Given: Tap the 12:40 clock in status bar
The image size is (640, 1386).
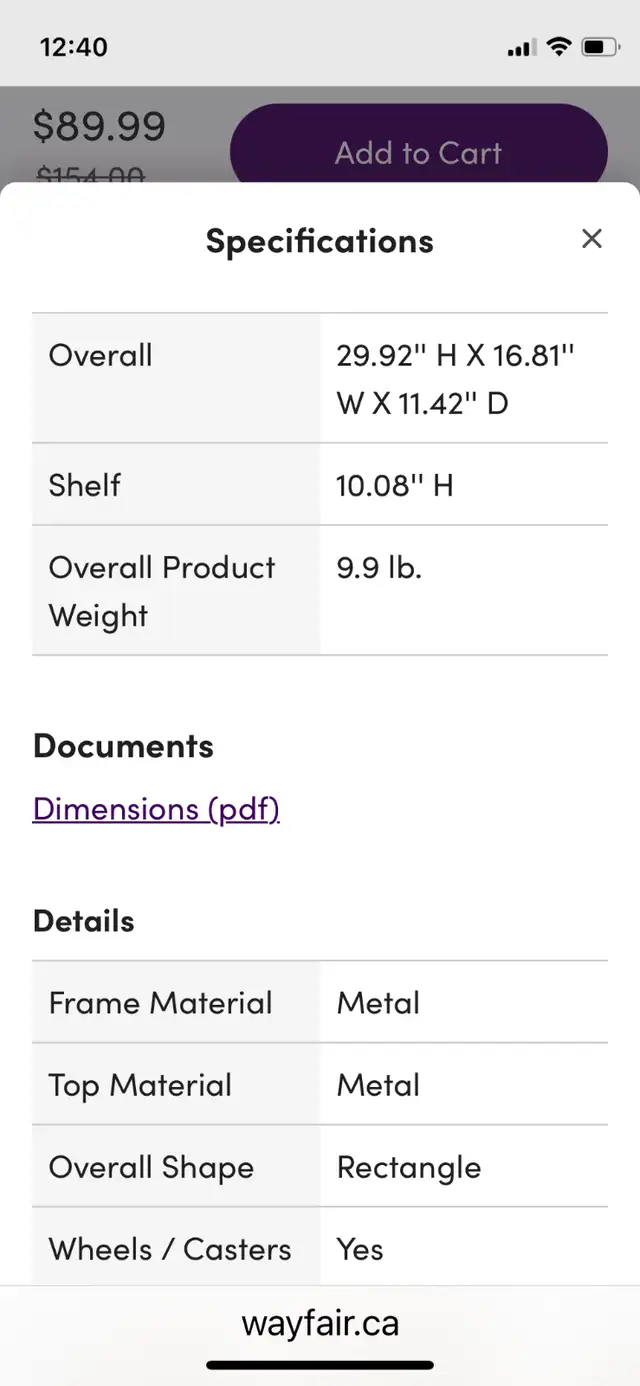Looking at the screenshot, I should [x=74, y=47].
